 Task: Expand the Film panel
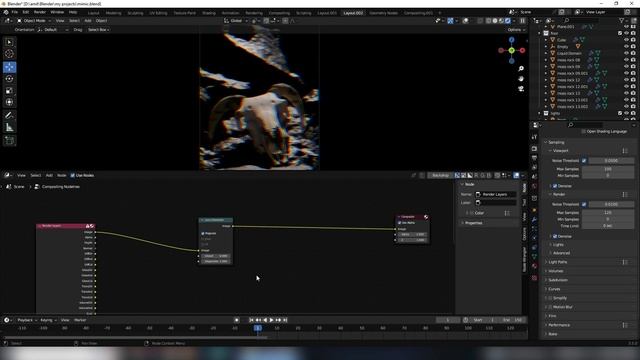(x=551, y=316)
